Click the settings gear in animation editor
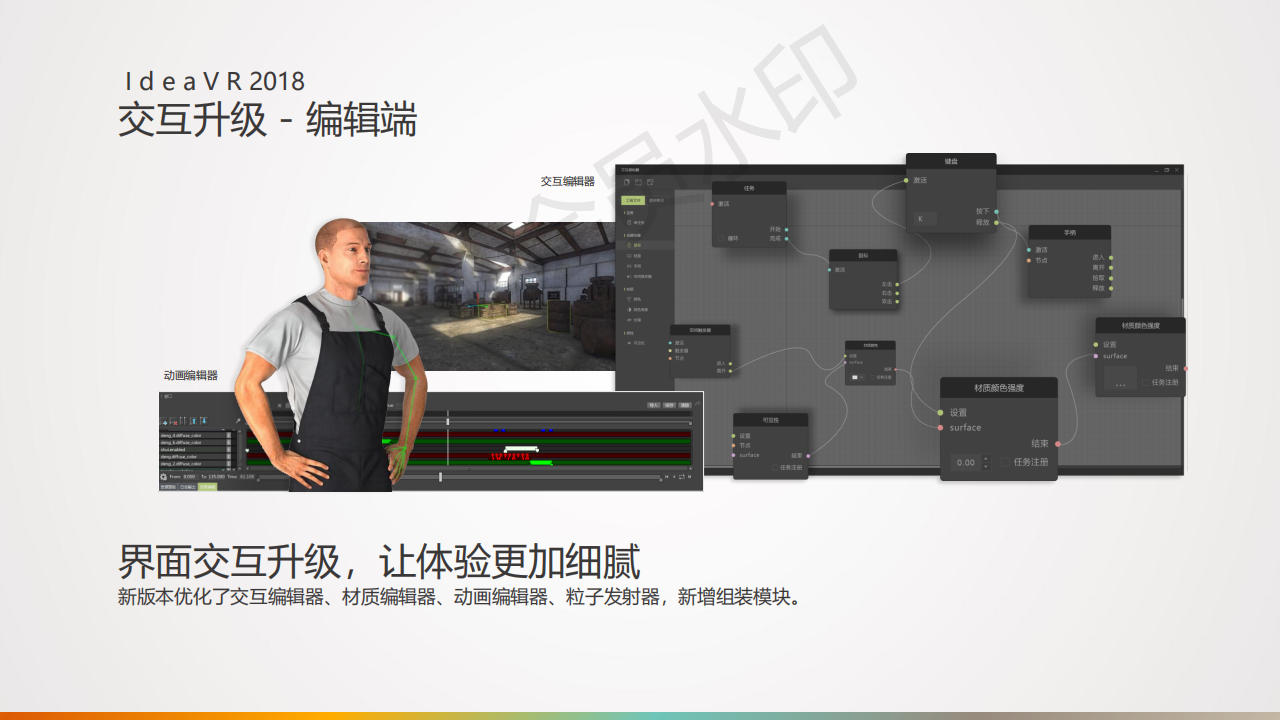The image size is (1280, 720). [163, 477]
